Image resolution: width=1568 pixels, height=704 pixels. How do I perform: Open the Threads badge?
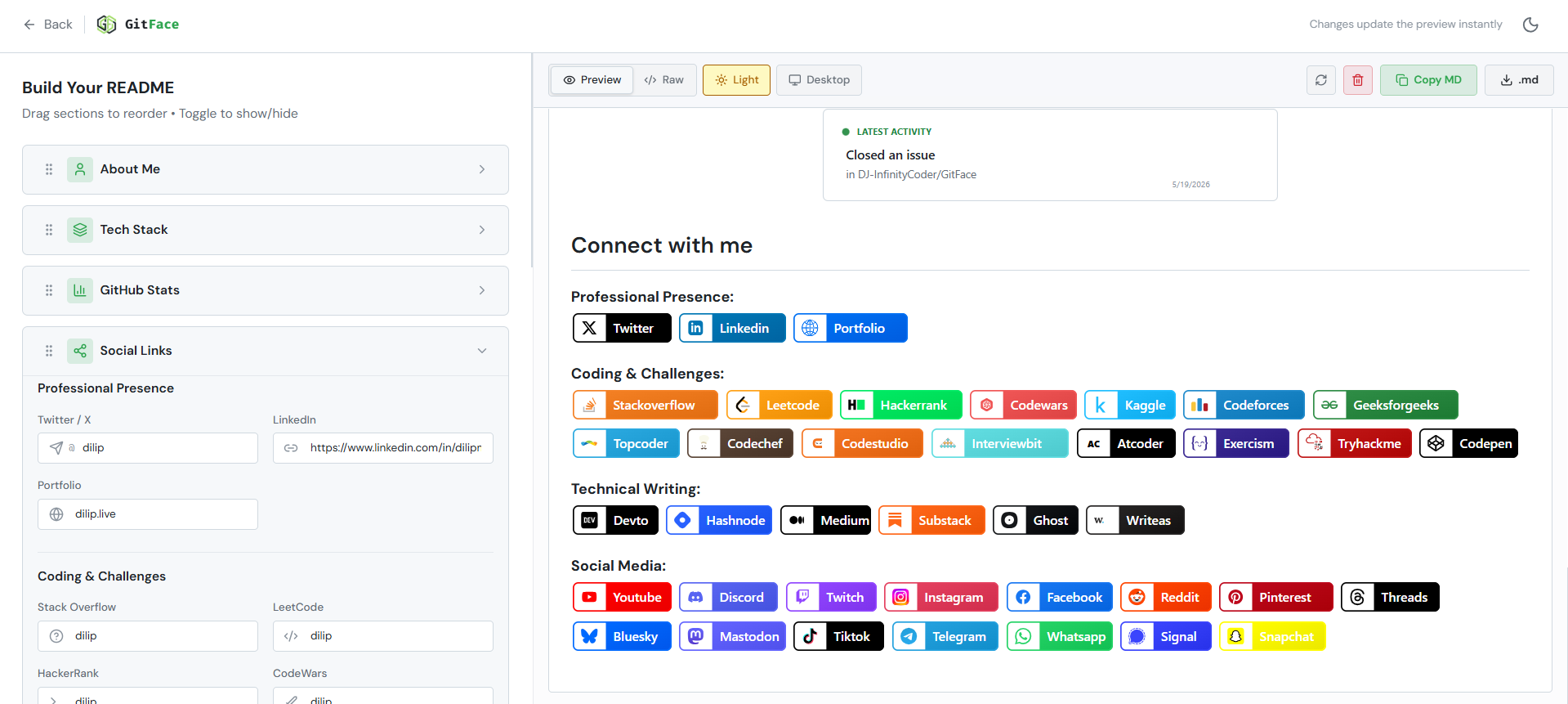(x=1390, y=597)
